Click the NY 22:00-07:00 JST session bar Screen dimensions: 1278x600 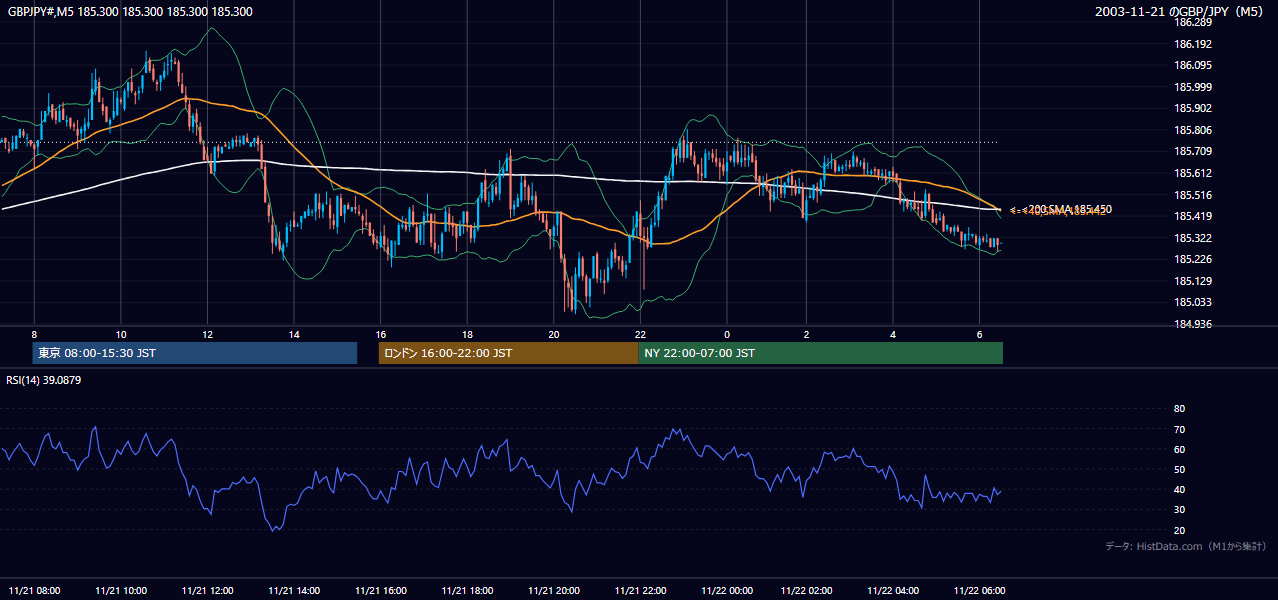click(821, 353)
